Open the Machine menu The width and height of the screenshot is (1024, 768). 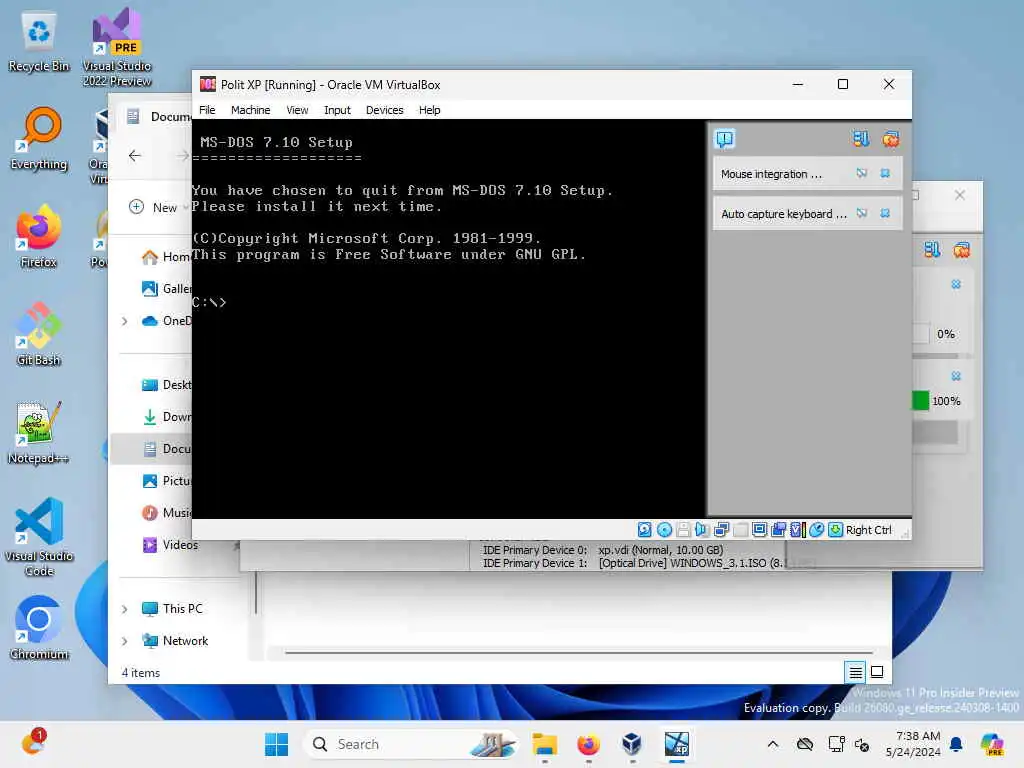click(250, 110)
